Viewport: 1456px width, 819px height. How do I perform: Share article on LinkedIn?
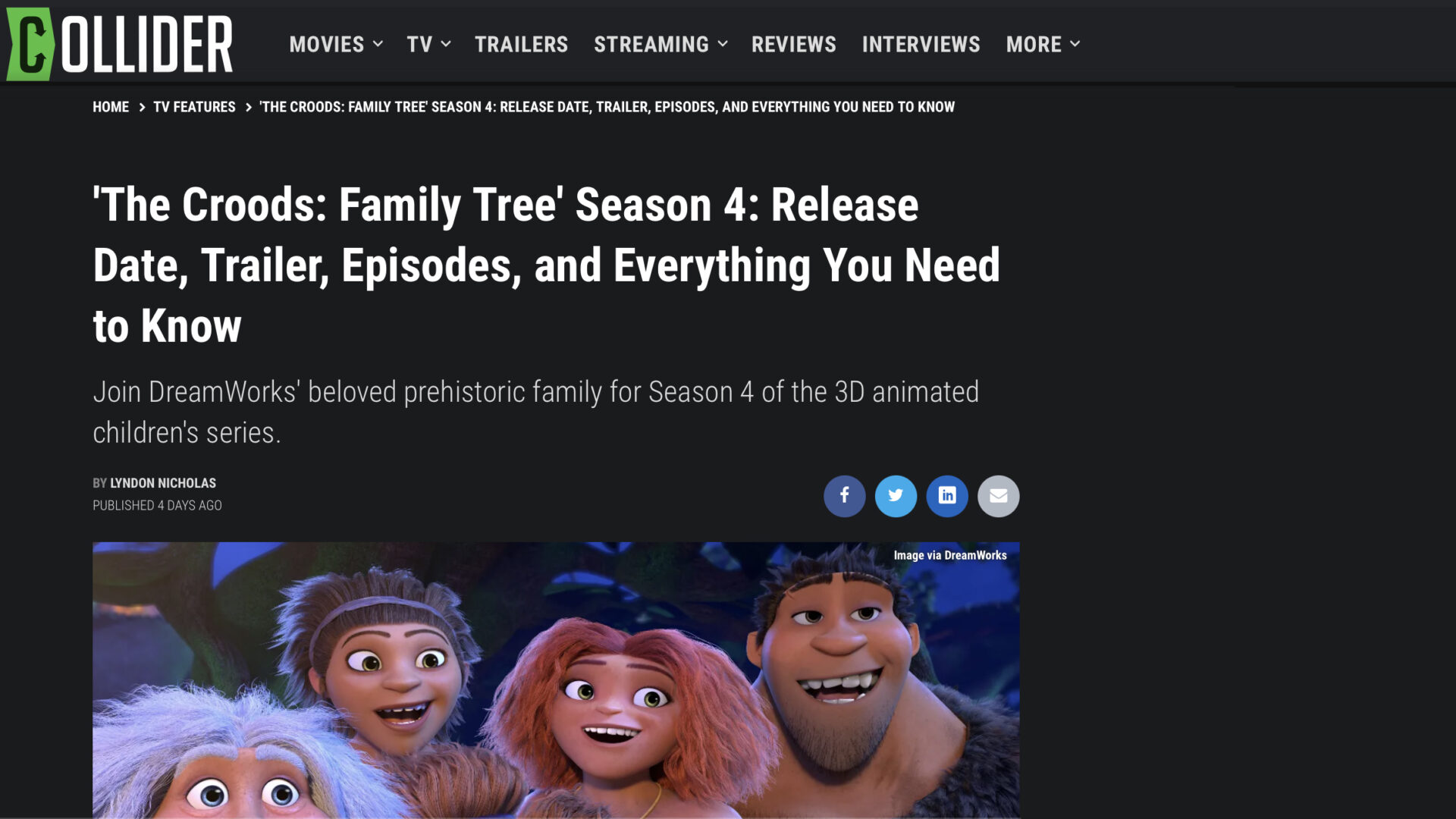coord(947,496)
